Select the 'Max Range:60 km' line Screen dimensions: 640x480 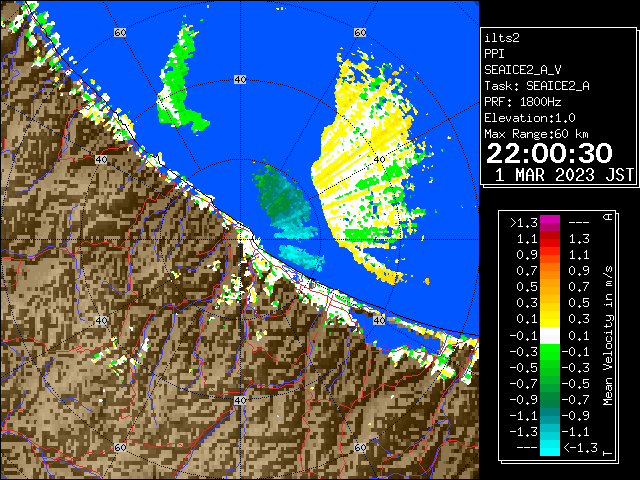pos(537,134)
